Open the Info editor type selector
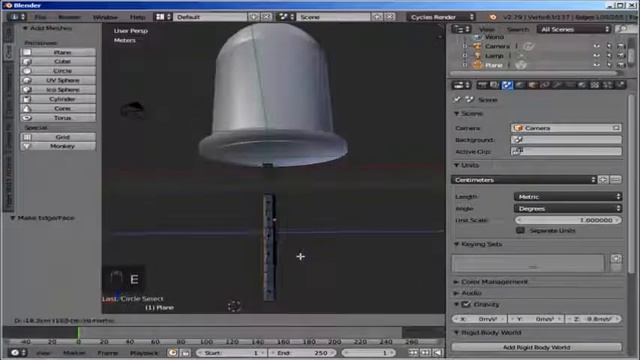This screenshot has height=360, width=640. pyautogui.click(x=17, y=17)
